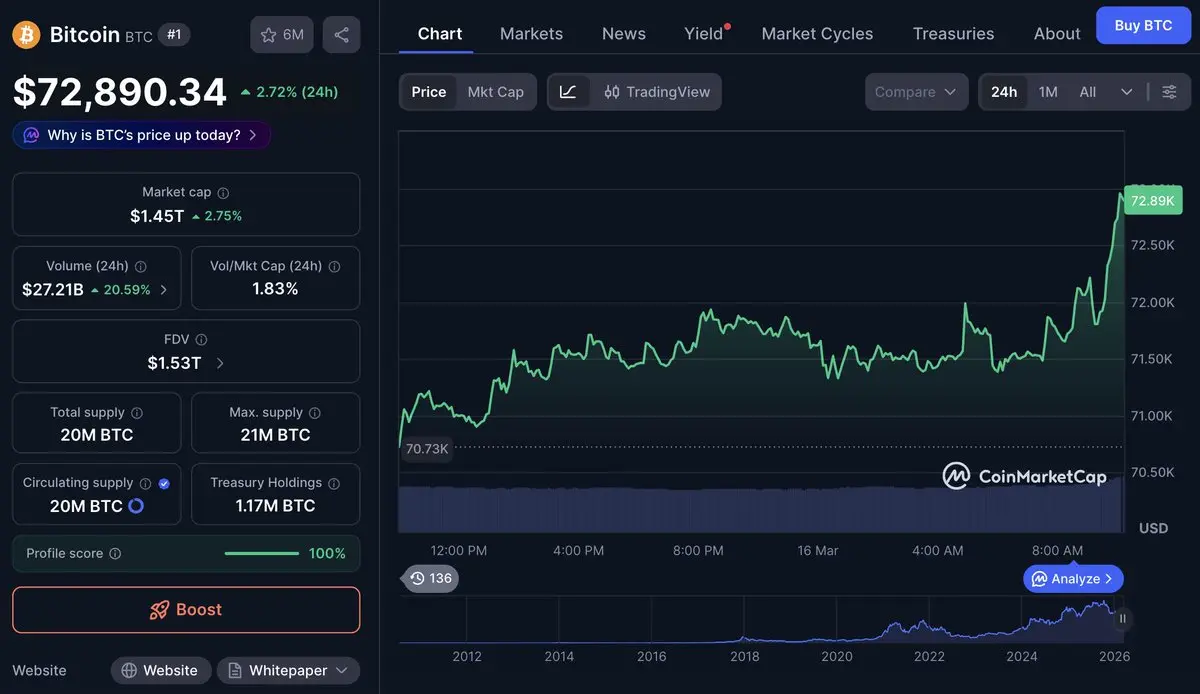Expand the Whitepaper dropdown
The height and width of the screenshot is (694, 1200).
coord(288,670)
